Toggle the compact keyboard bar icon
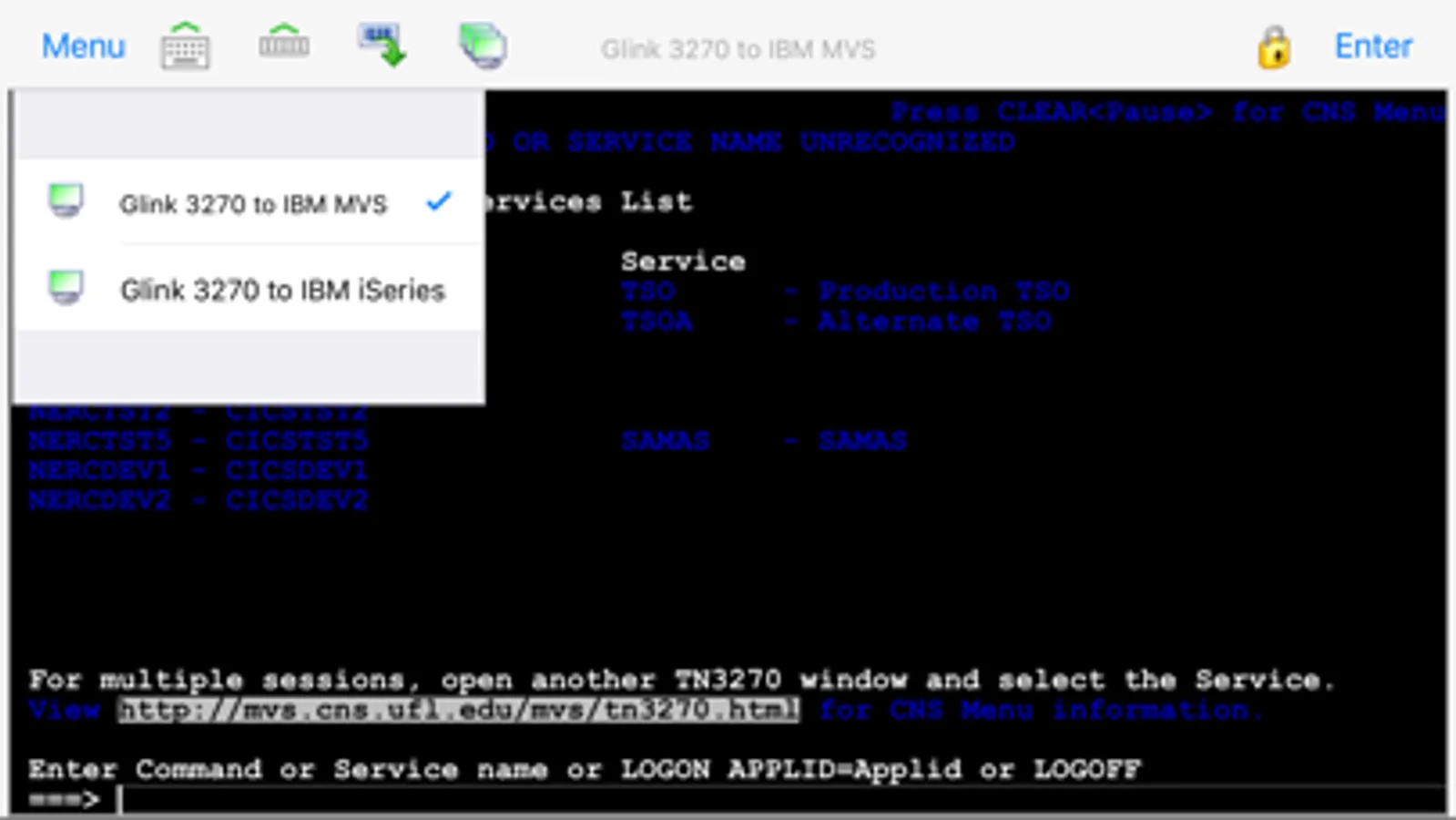The width and height of the screenshot is (1456, 820). tap(284, 42)
